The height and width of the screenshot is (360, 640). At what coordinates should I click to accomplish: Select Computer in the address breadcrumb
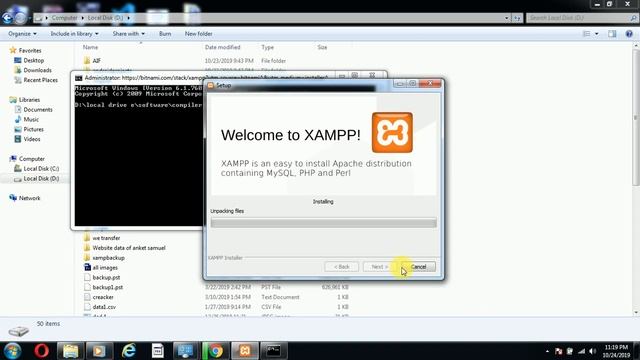pos(64,18)
